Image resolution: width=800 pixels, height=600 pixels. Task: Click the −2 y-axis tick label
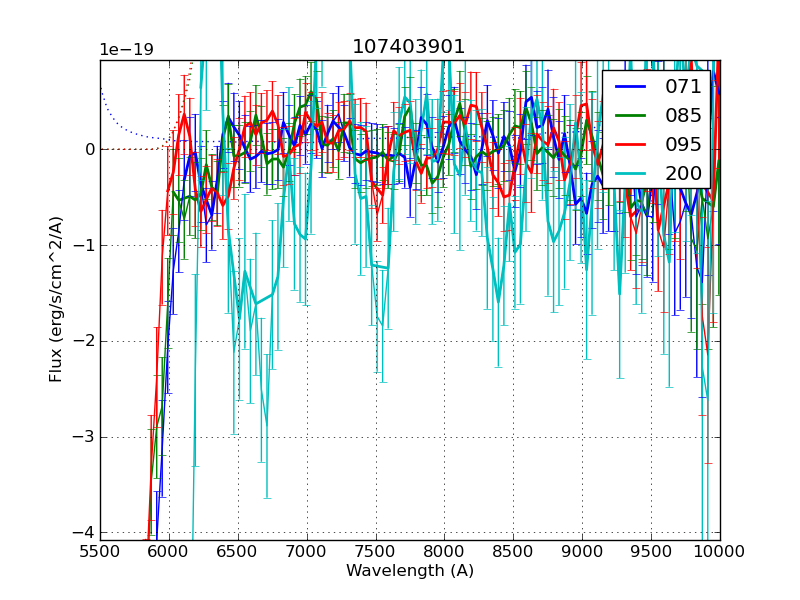tap(84, 341)
